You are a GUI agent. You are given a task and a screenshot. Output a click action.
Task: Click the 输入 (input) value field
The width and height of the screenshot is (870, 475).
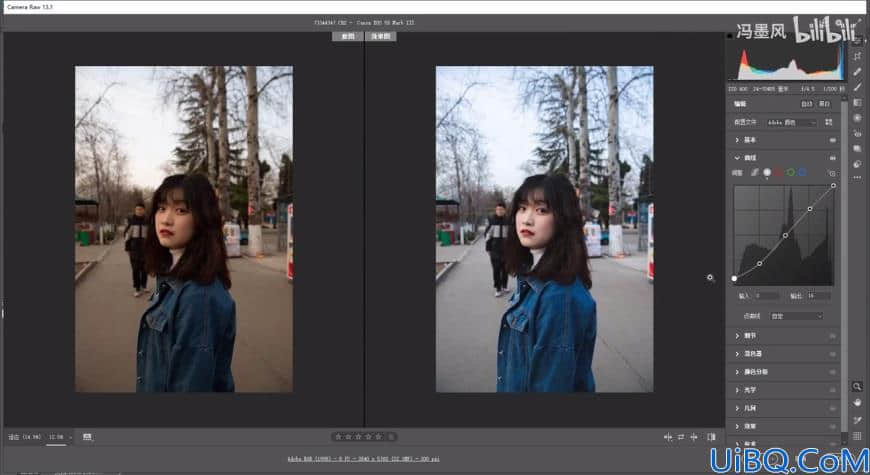tap(767, 296)
